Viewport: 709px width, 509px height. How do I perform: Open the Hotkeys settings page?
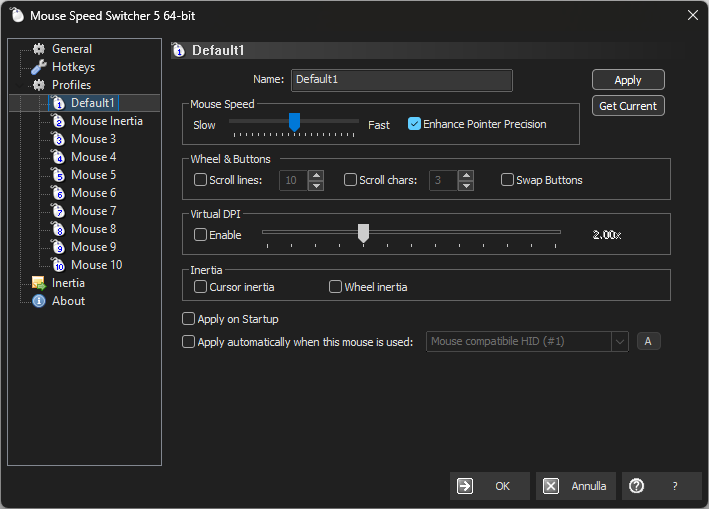[x=73, y=67]
